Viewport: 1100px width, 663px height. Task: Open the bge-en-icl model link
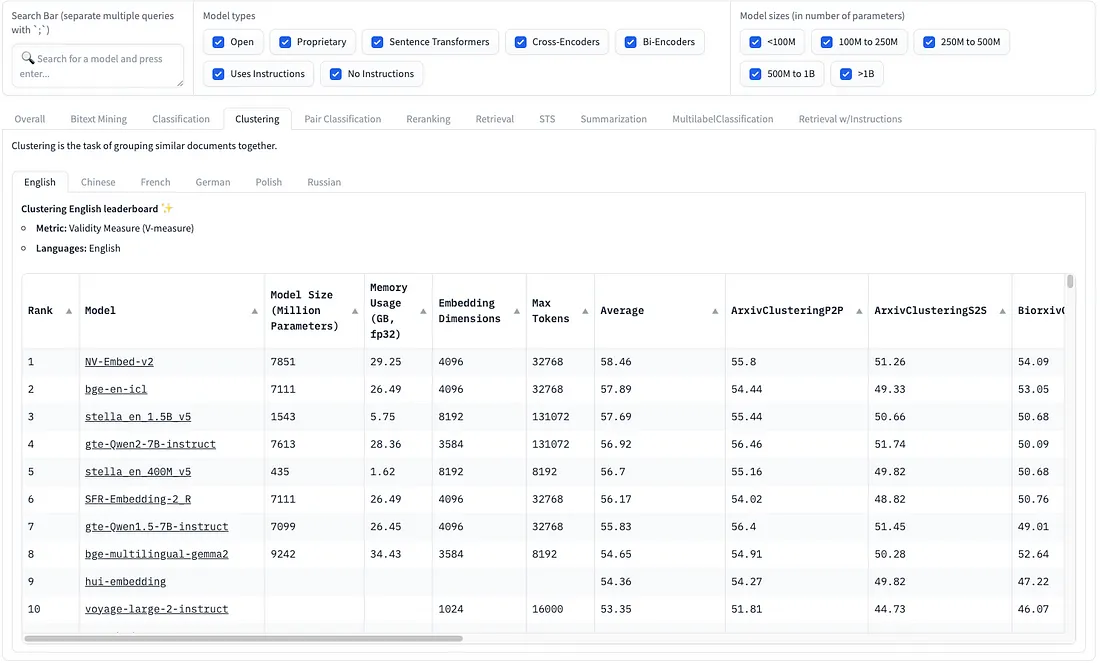tap(116, 389)
